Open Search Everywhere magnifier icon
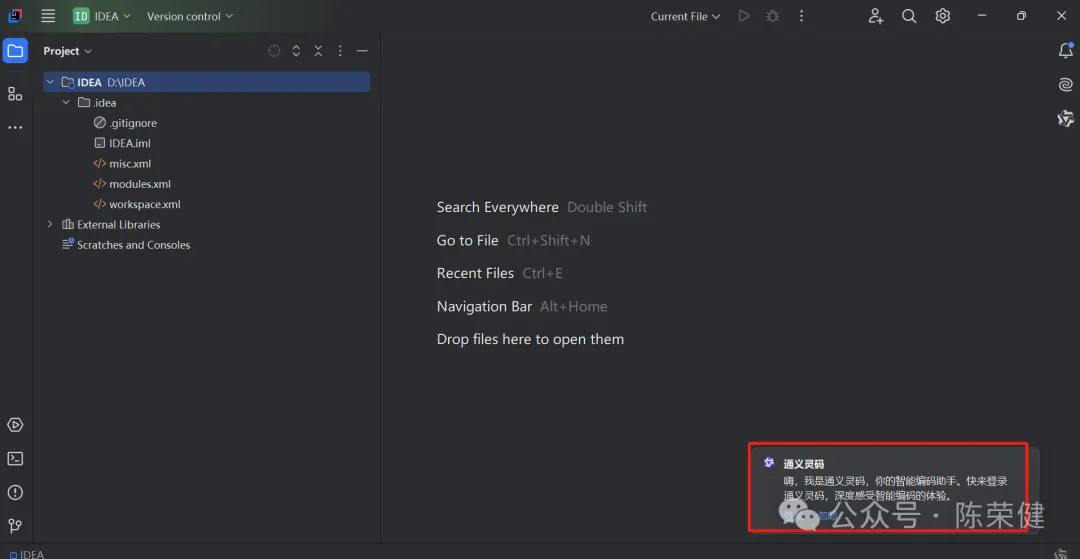 (x=909, y=16)
